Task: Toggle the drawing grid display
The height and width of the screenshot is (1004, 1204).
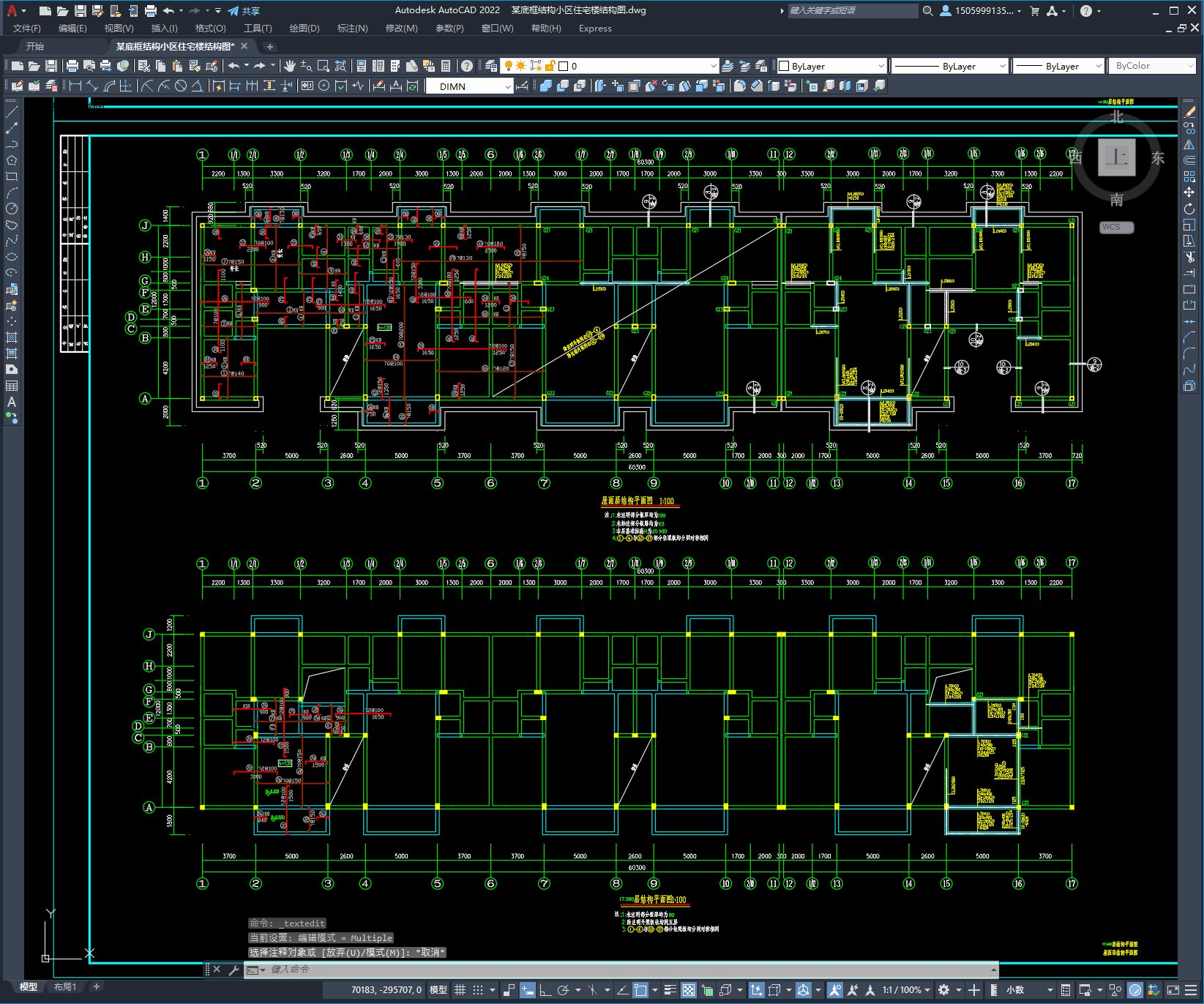Action: [x=460, y=990]
